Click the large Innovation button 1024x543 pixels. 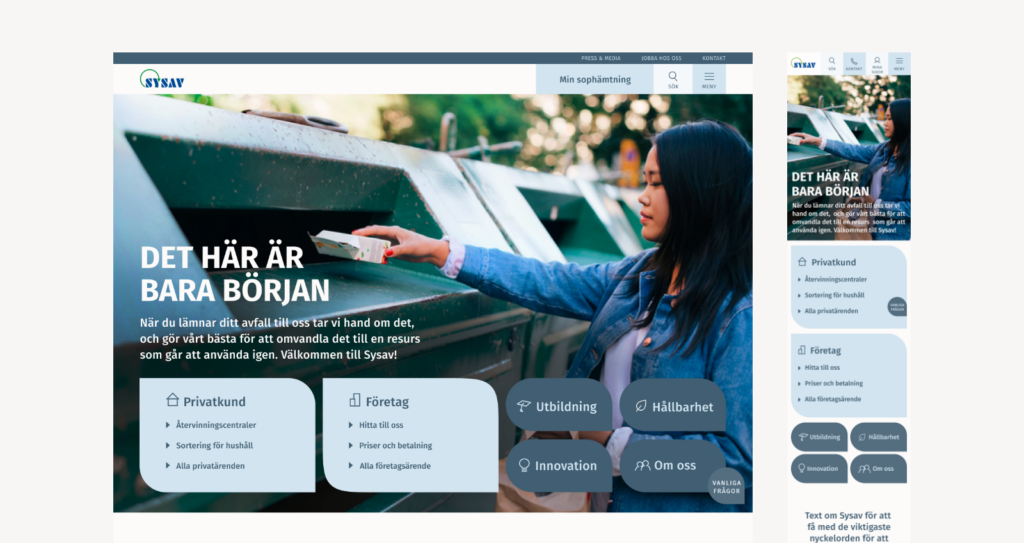559,465
